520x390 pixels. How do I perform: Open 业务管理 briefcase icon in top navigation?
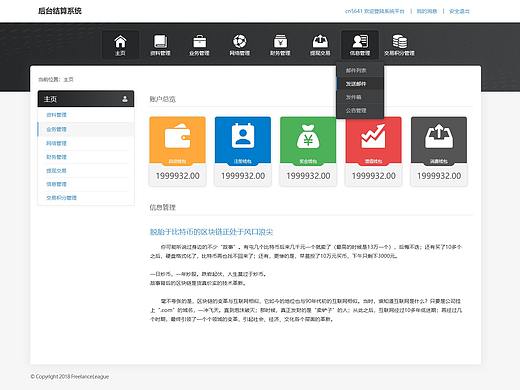pos(200,45)
